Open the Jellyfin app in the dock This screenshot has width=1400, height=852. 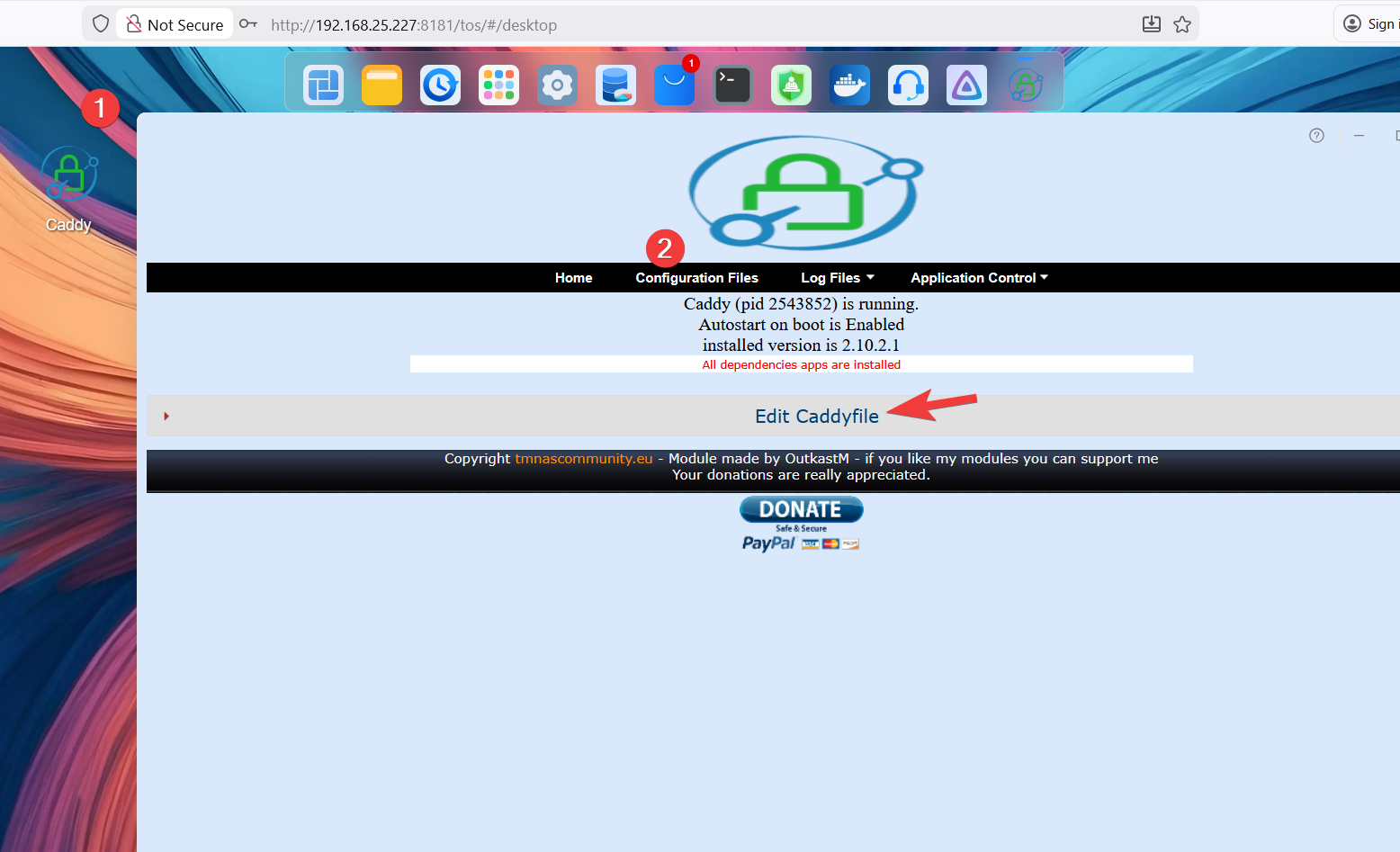coord(966,85)
